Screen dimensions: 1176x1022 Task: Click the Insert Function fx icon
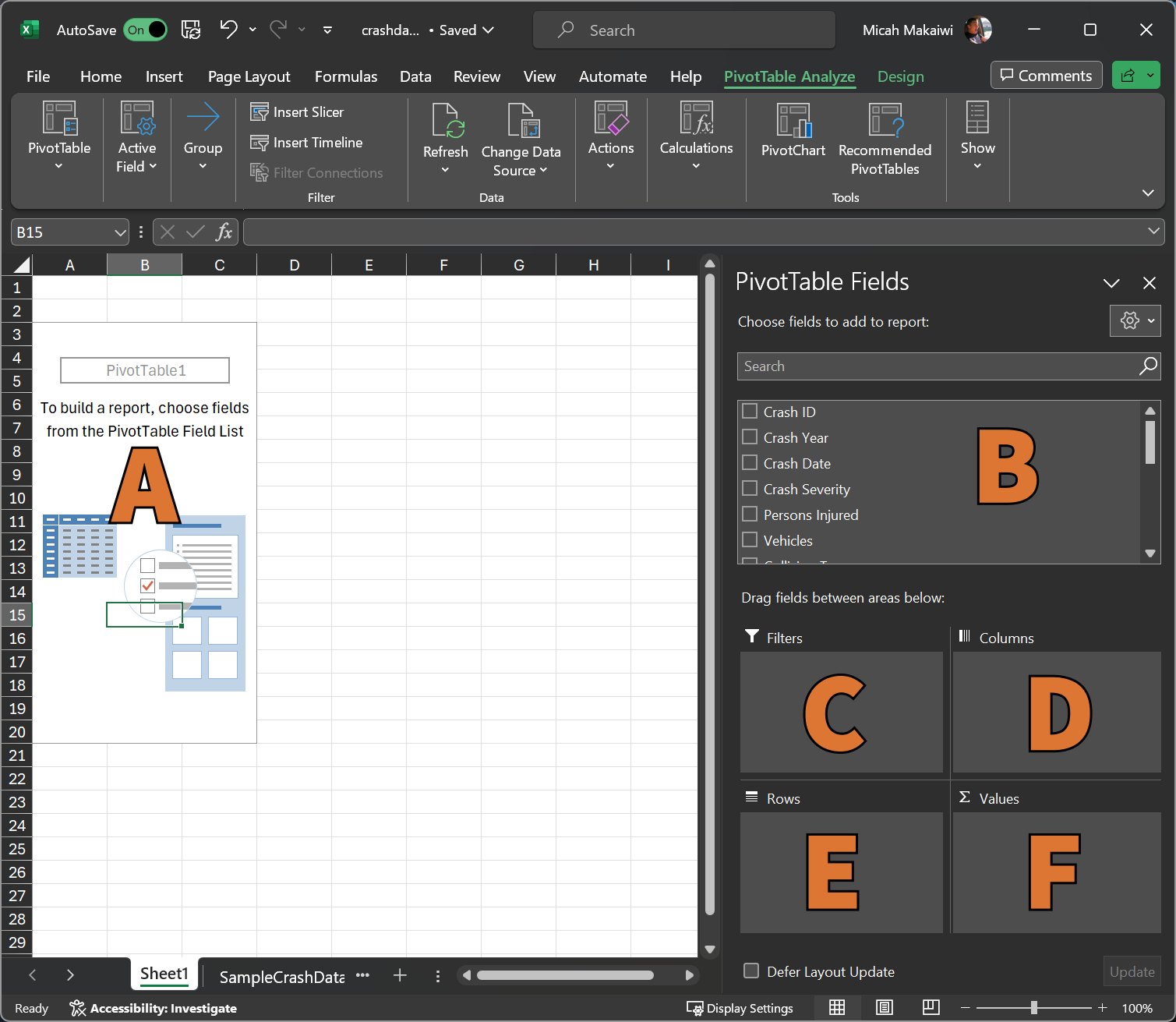pyautogui.click(x=224, y=232)
